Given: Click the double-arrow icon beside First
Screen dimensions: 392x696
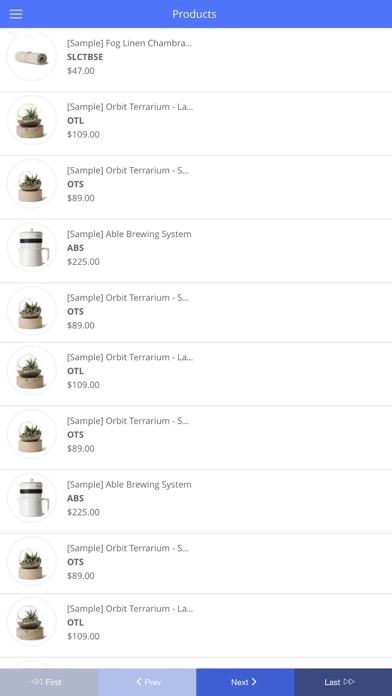Looking at the screenshot, I should [x=36, y=681].
